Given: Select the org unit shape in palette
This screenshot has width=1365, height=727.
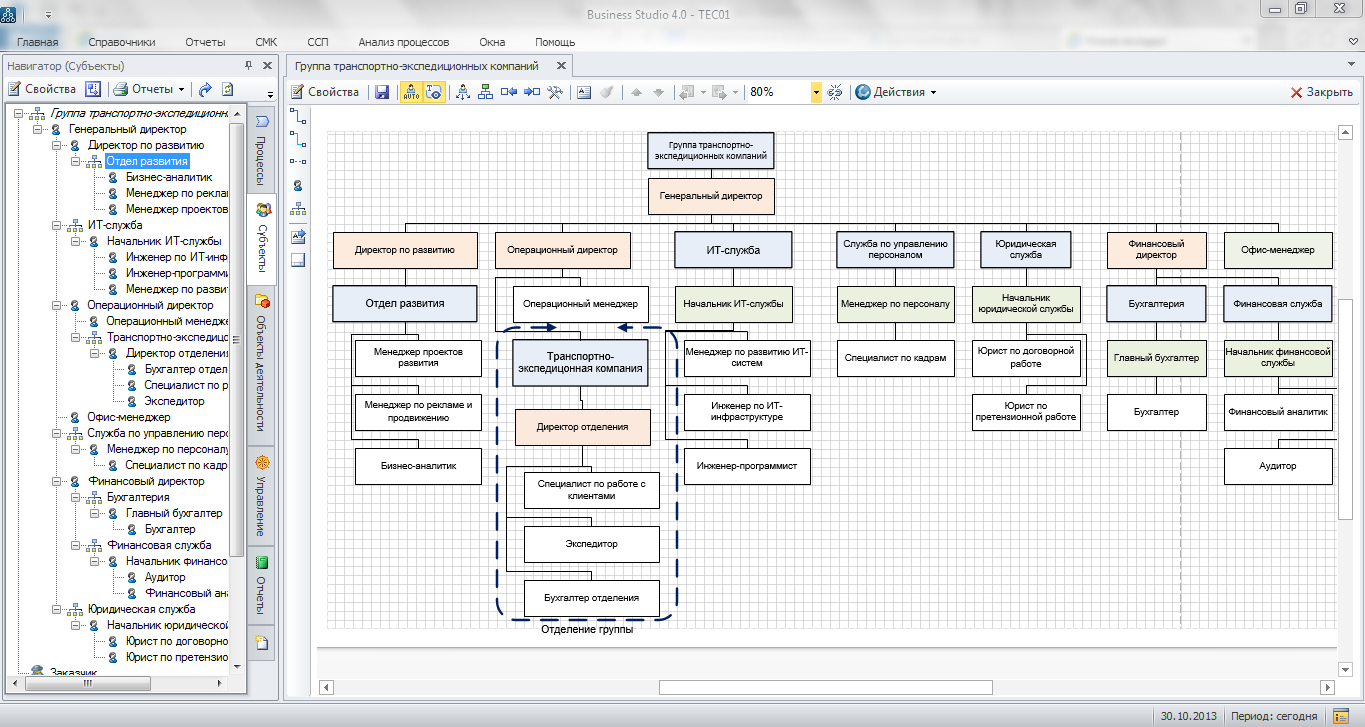Looking at the screenshot, I should (x=298, y=210).
